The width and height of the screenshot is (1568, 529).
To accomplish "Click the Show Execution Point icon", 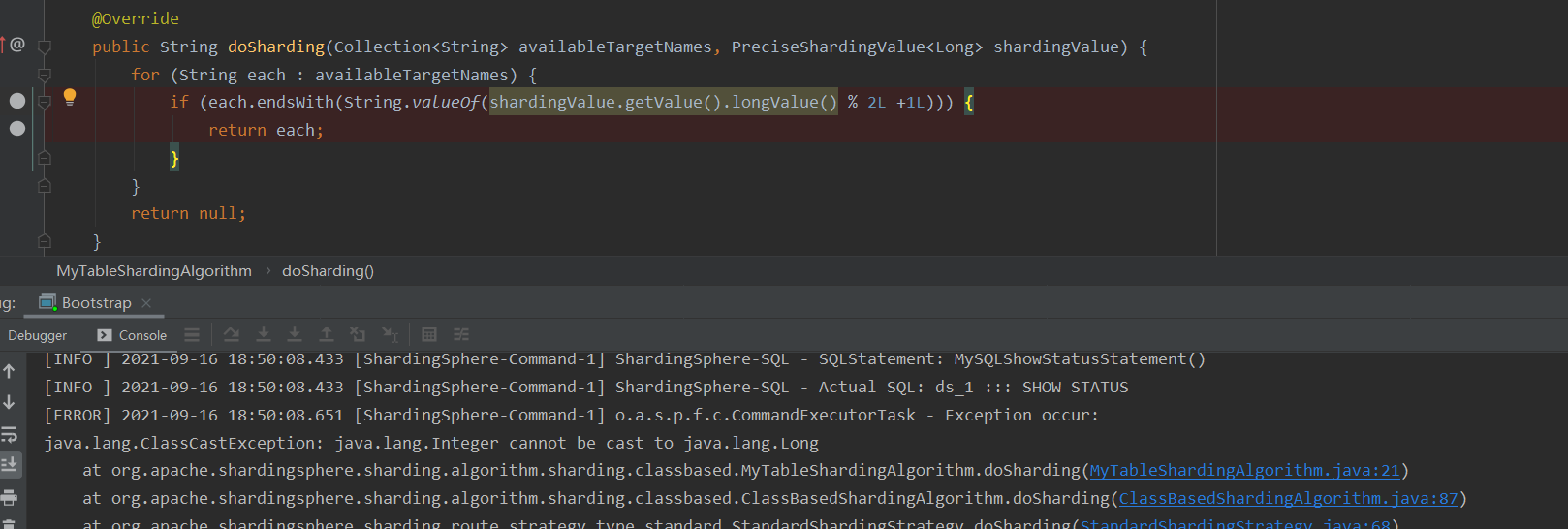I will coord(232,334).
